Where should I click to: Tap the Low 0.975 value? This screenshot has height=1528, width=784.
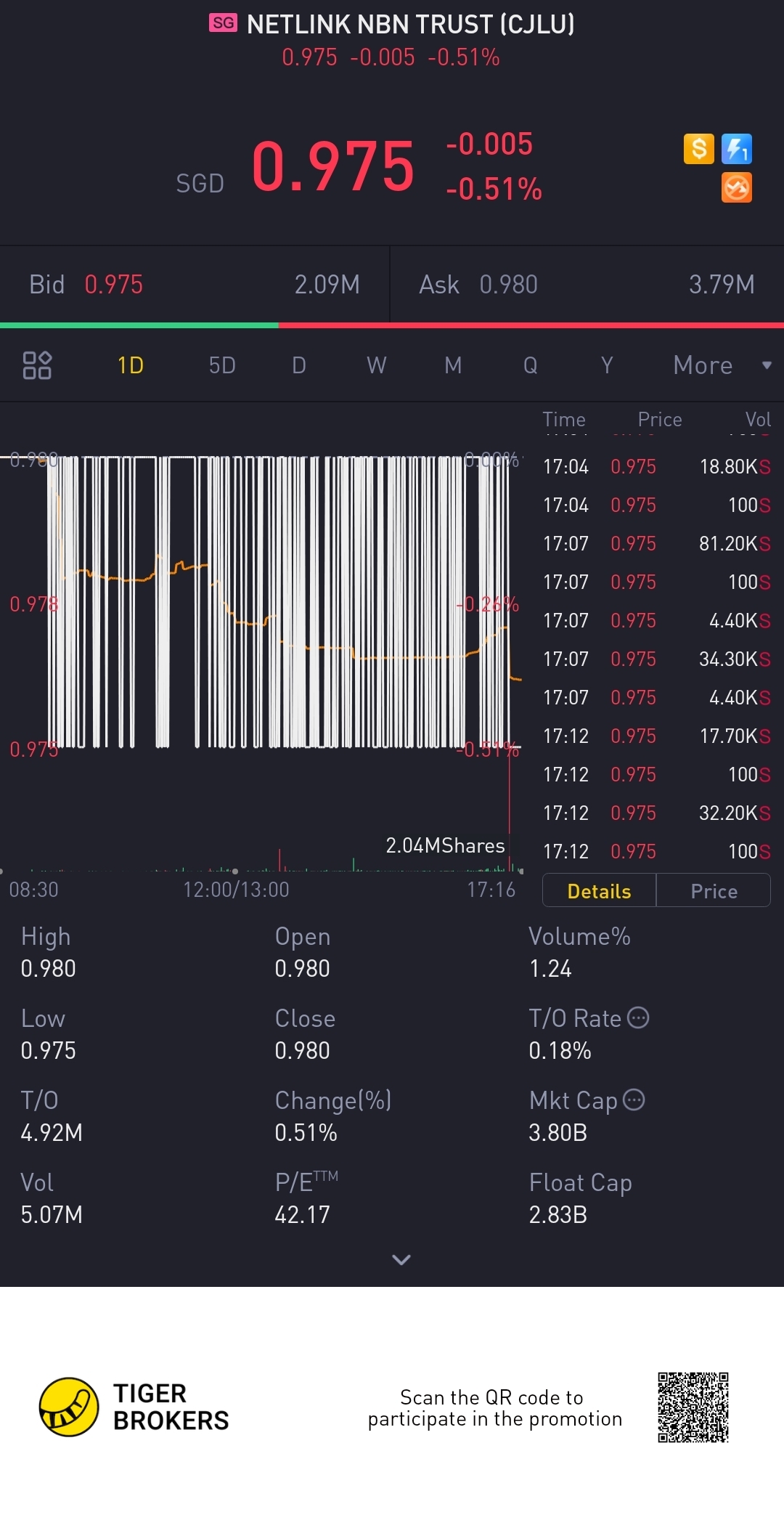coord(48,1050)
